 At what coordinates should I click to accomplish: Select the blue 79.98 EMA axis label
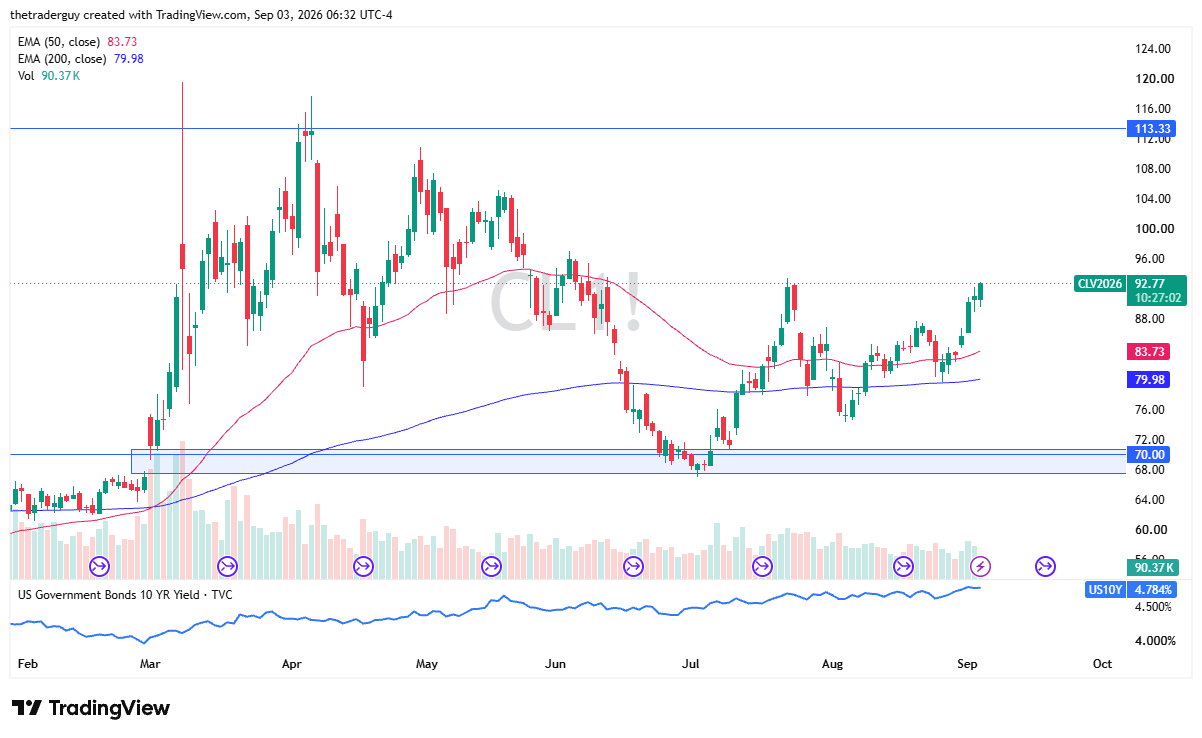[1147, 380]
